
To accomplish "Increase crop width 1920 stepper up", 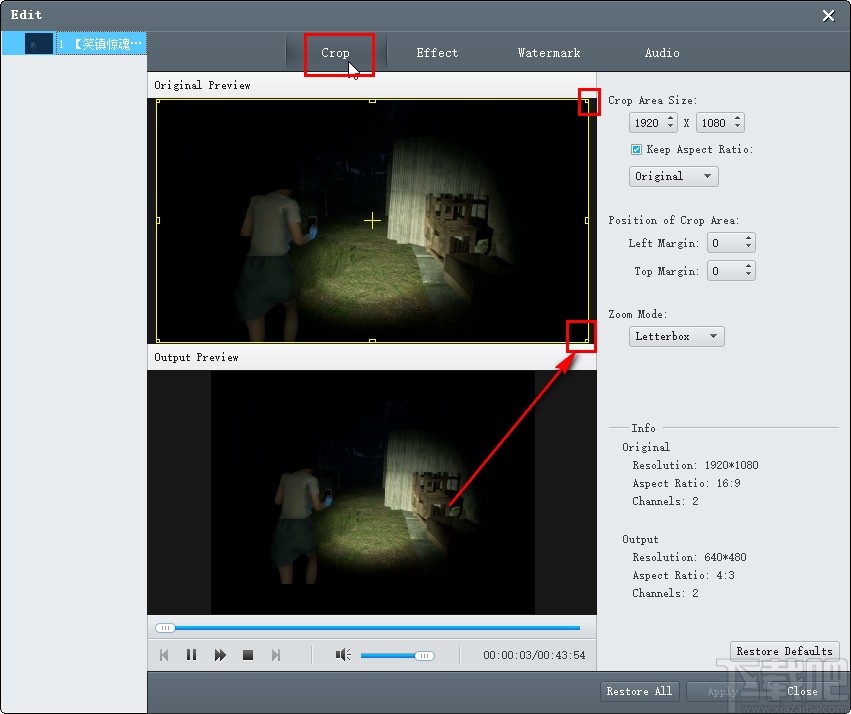I will tap(671, 118).
